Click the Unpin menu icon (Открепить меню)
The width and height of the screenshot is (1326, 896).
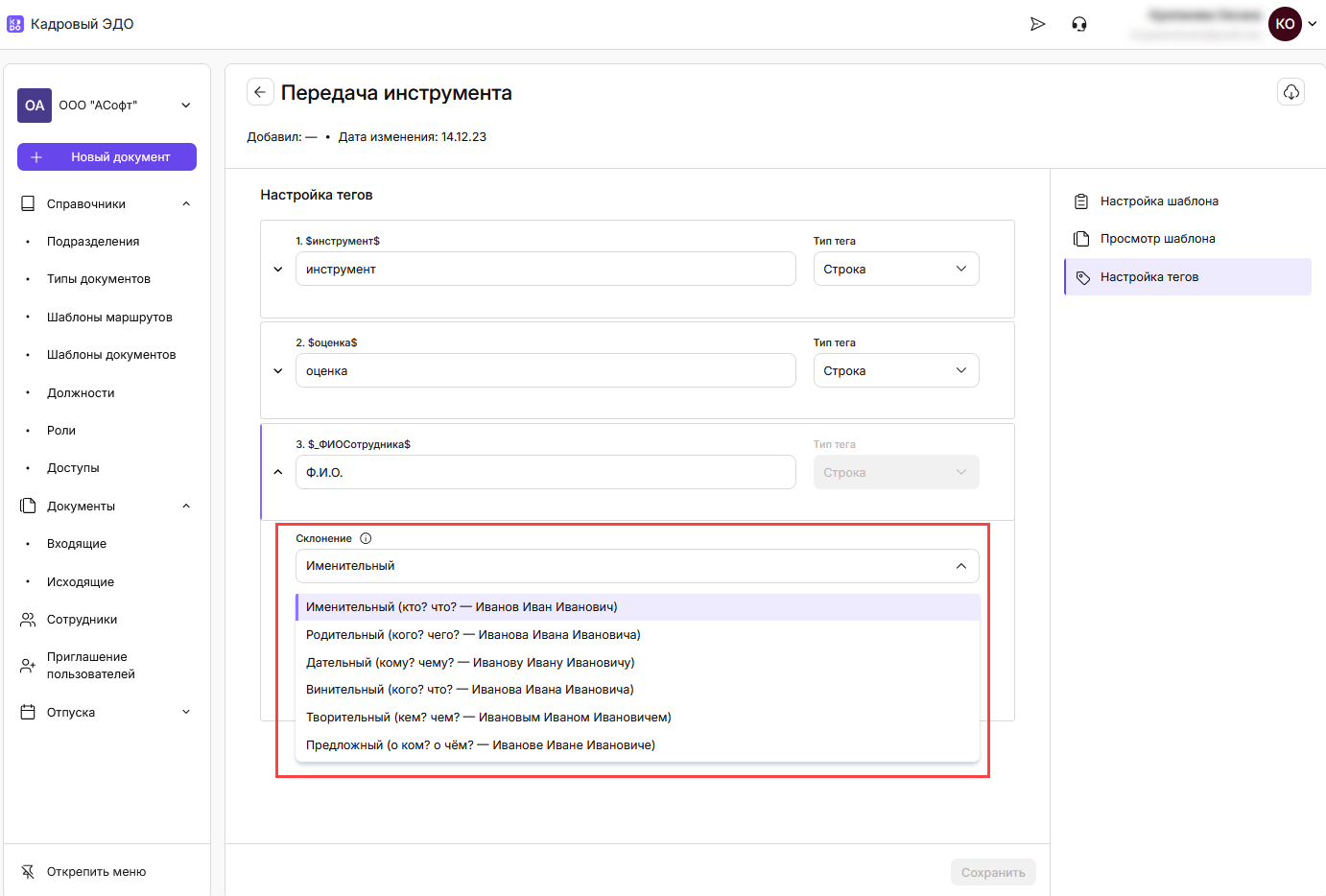click(x=28, y=872)
